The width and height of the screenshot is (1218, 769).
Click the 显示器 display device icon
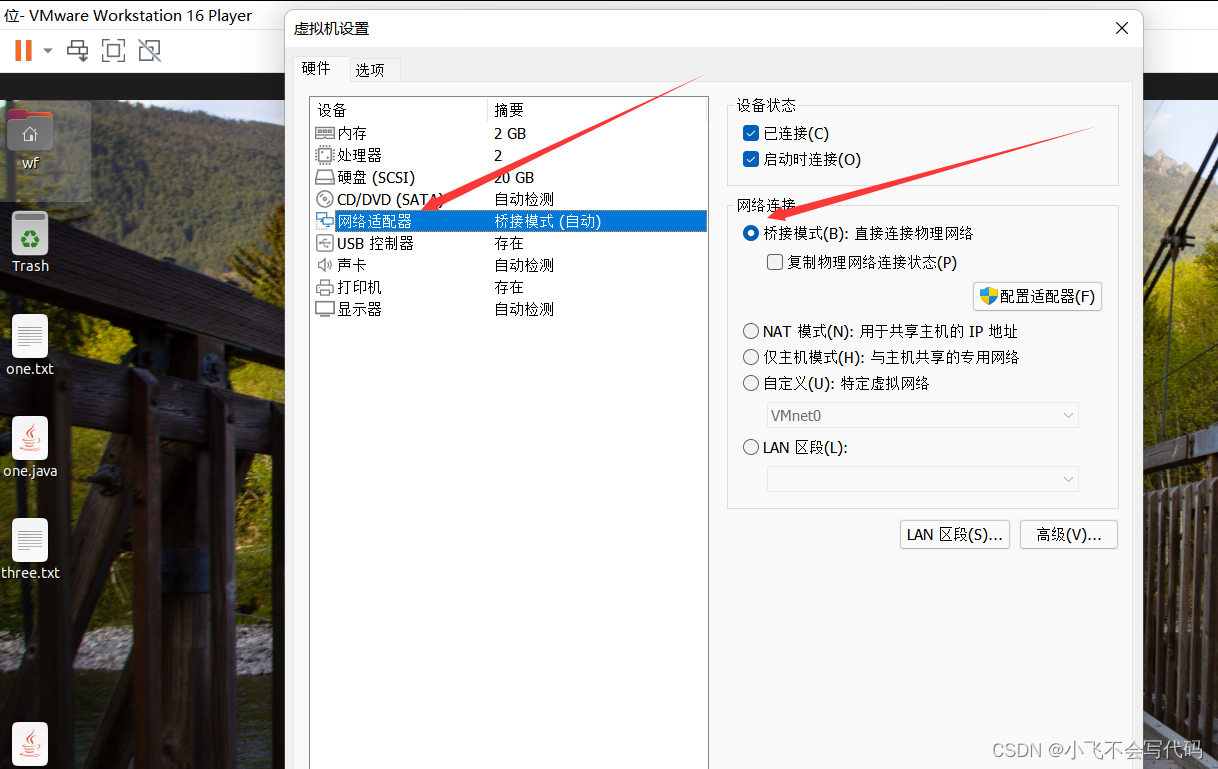click(325, 309)
